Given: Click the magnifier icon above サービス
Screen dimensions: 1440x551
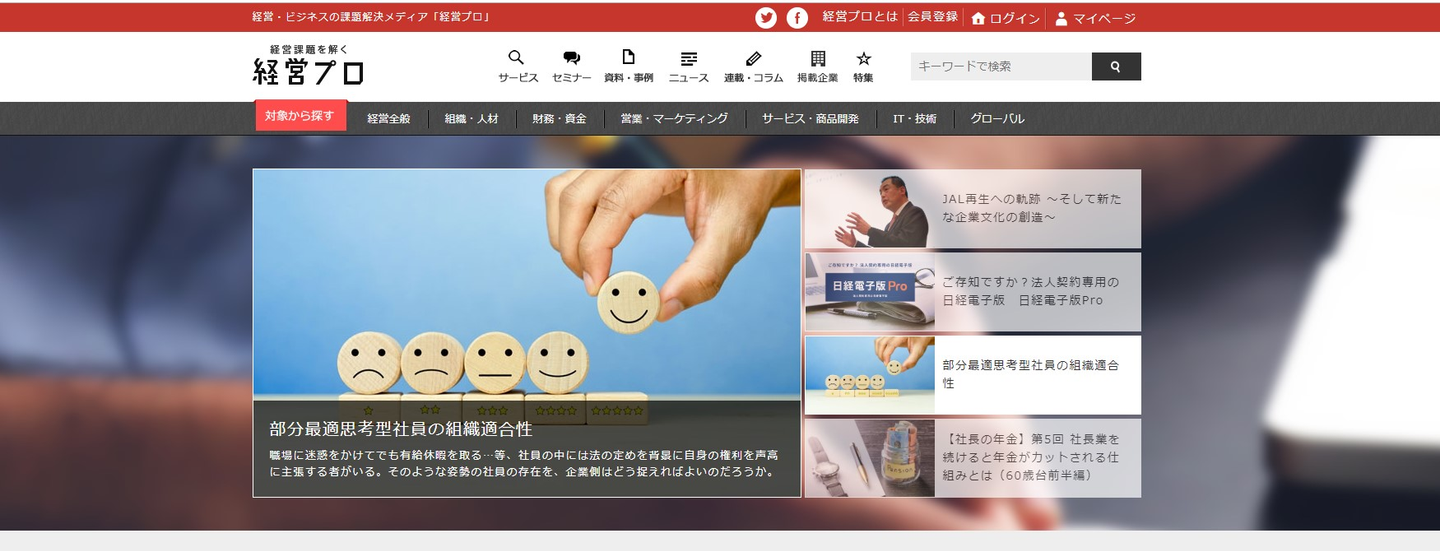Looking at the screenshot, I should point(516,58).
